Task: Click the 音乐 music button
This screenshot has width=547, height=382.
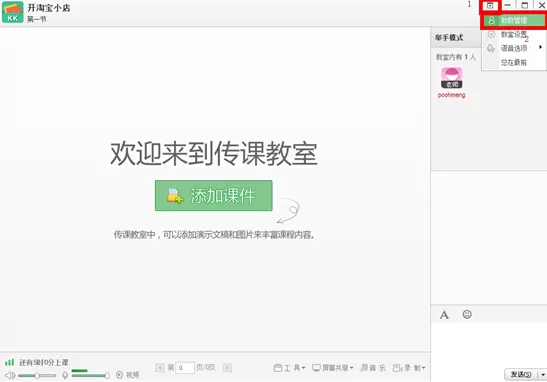Action: (x=373, y=368)
